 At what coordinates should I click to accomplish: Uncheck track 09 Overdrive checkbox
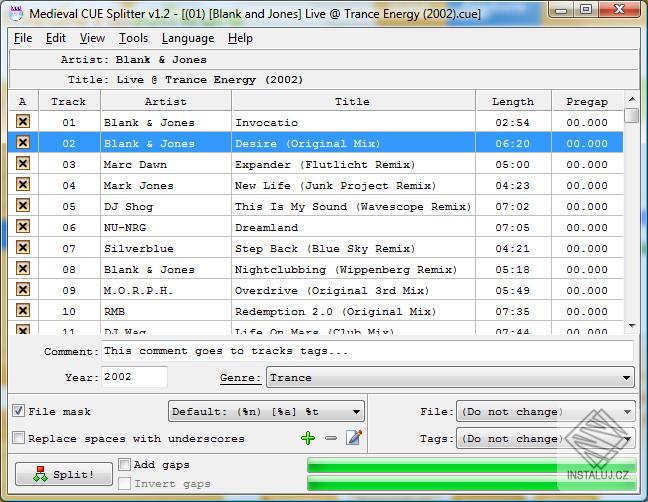point(23,289)
